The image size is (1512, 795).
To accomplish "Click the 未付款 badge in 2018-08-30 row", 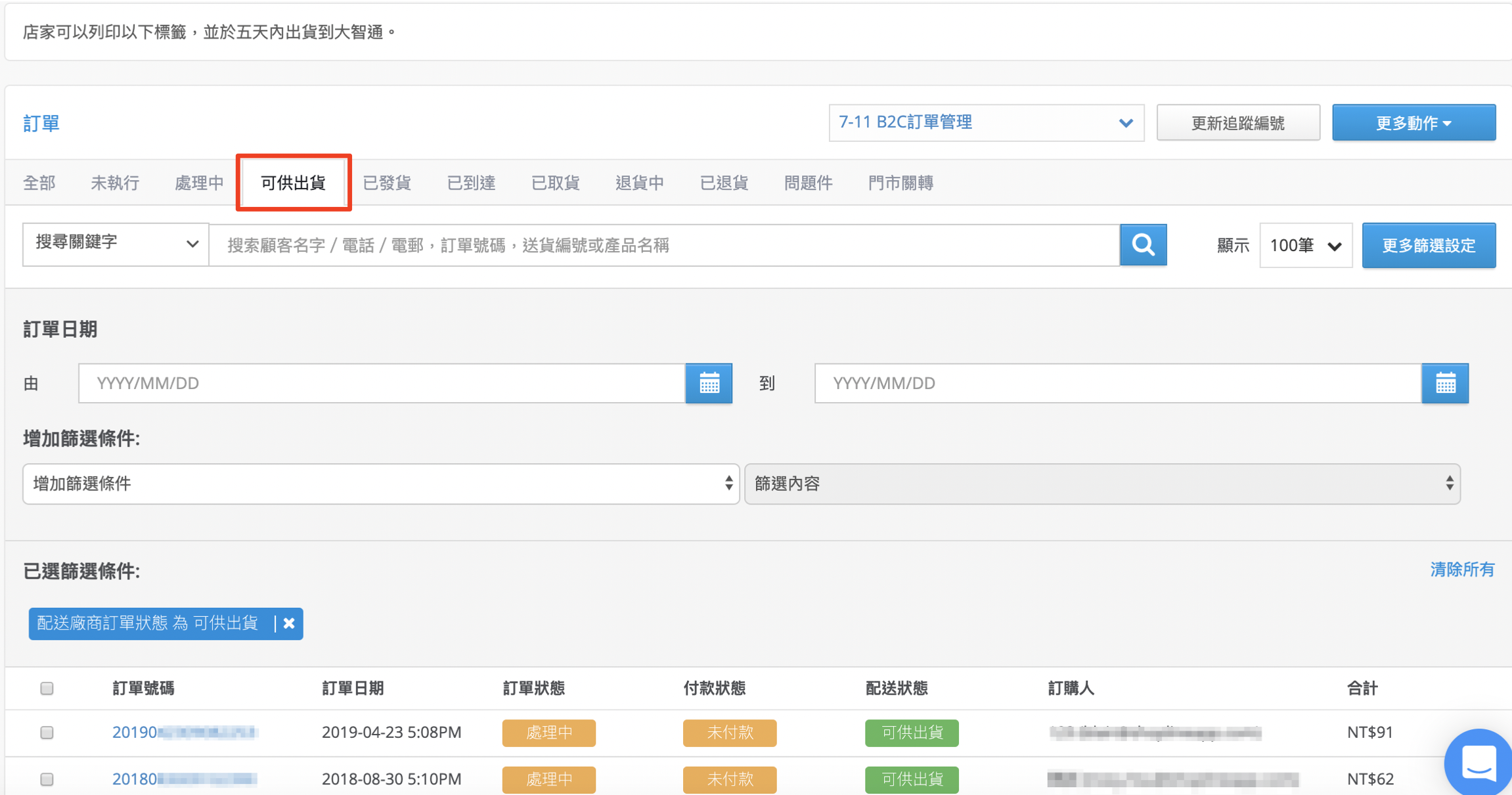I will click(x=730, y=779).
